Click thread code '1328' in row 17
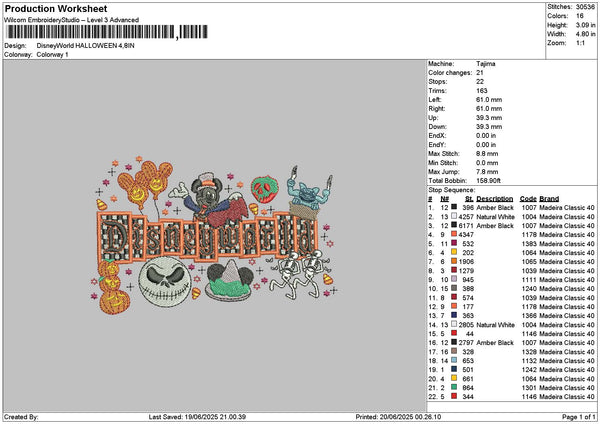600x424 pixels. [x=529, y=352]
